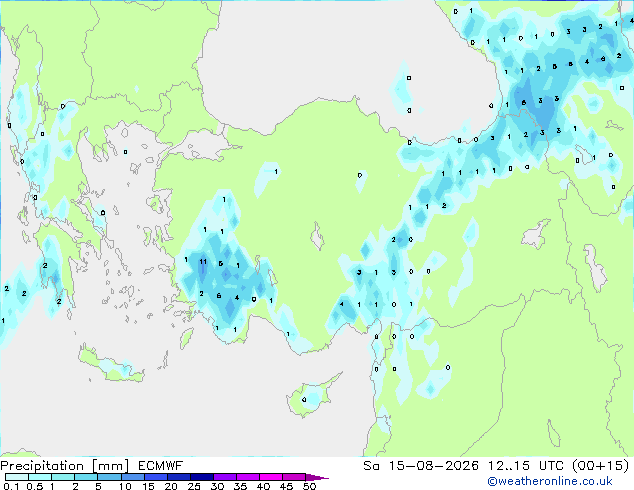Click the 35–40 mm magenta-purple swatch
Screen dimensions: 634x490
tap(248, 477)
